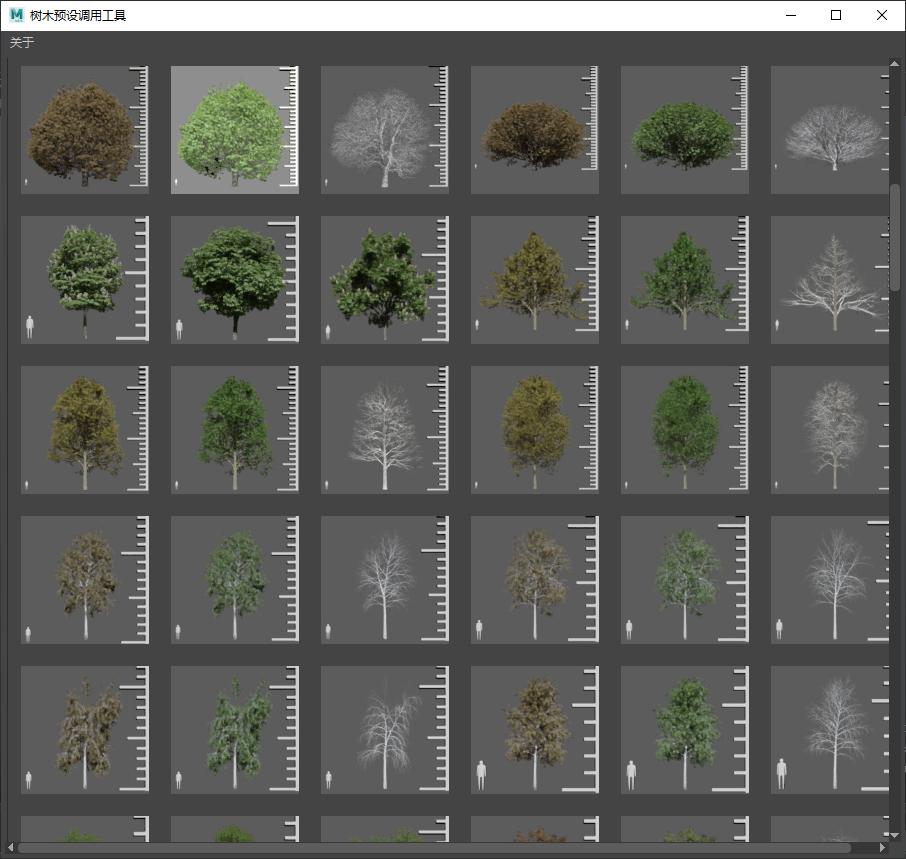Choose the brown round tree in the top row
This screenshot has width=906, height=859.
pos(85,130)
